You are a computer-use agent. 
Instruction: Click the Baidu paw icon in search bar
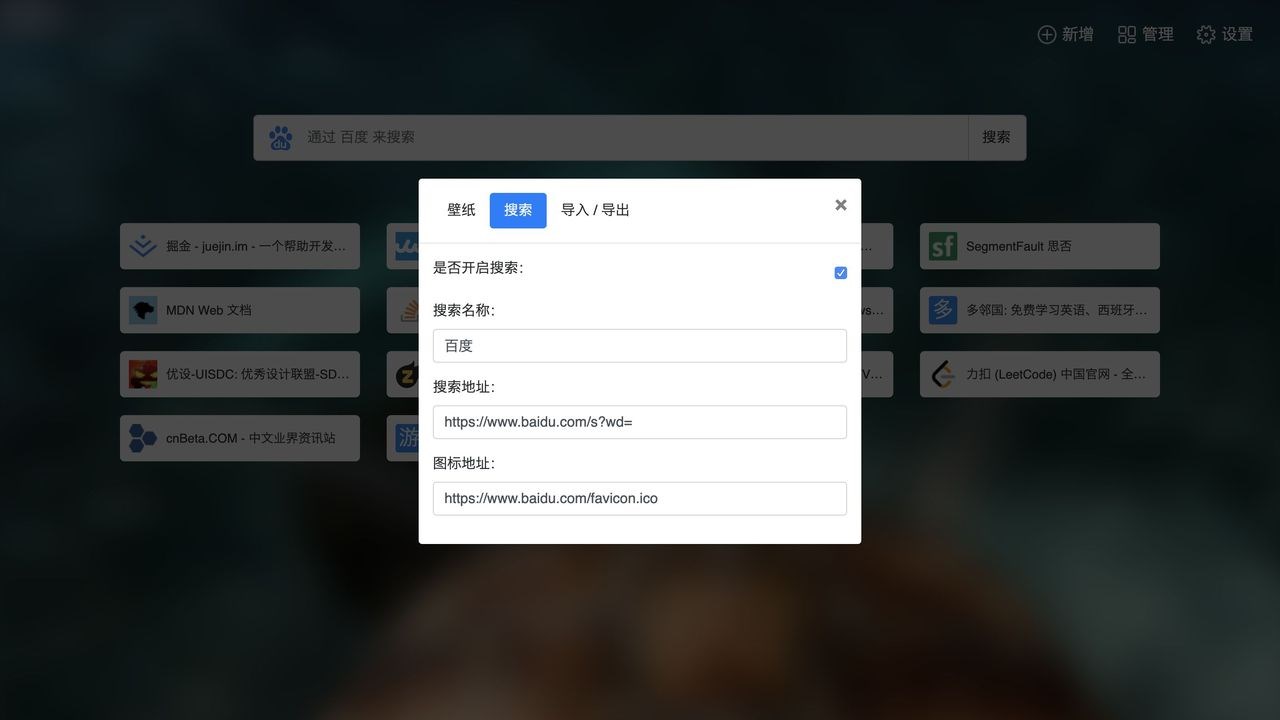280,138
